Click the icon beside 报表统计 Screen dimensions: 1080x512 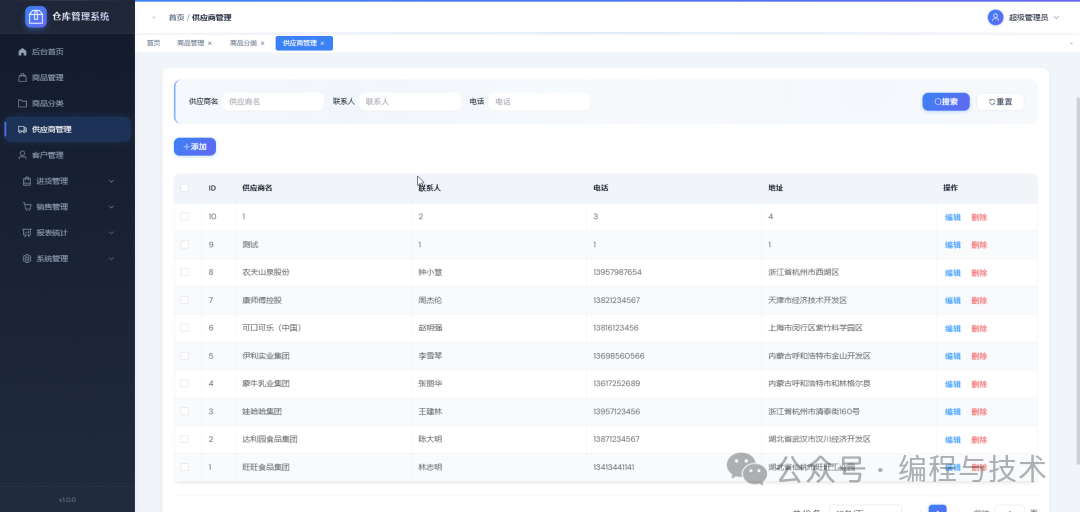point(27,233)
